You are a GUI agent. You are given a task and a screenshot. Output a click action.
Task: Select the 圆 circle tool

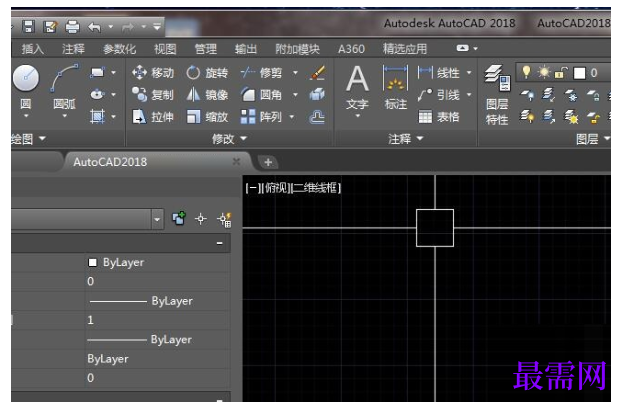[x=26, y=88]
